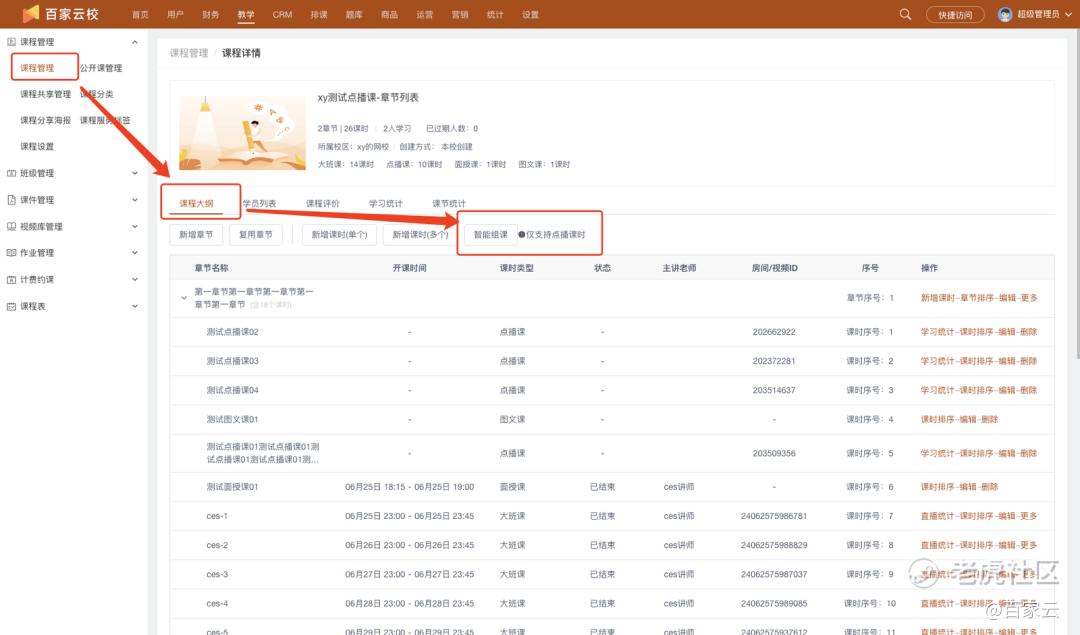1080x635 pixels.
Task: Expand the 作业管理 sidebar chevron
Action: pos(135,253)
